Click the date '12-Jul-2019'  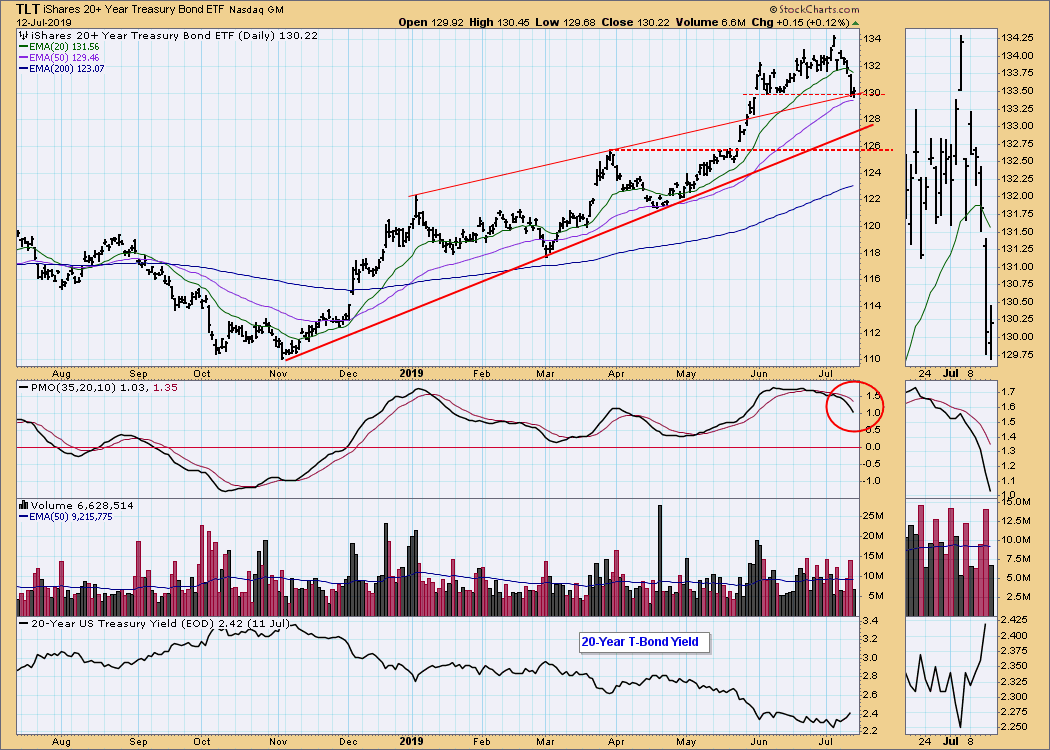pyautogui.click(x=44, y=22)
